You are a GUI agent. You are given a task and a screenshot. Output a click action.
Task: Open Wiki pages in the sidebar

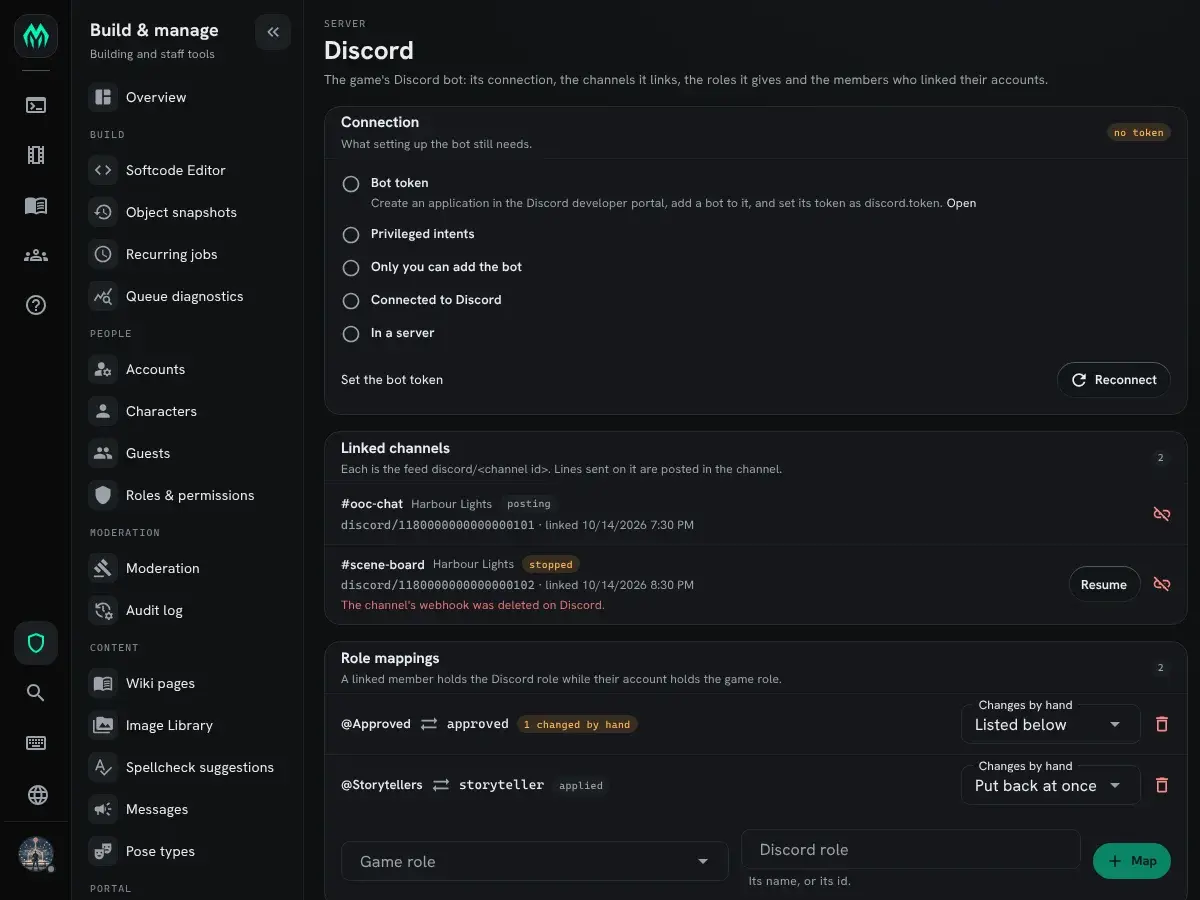(187, 683)
